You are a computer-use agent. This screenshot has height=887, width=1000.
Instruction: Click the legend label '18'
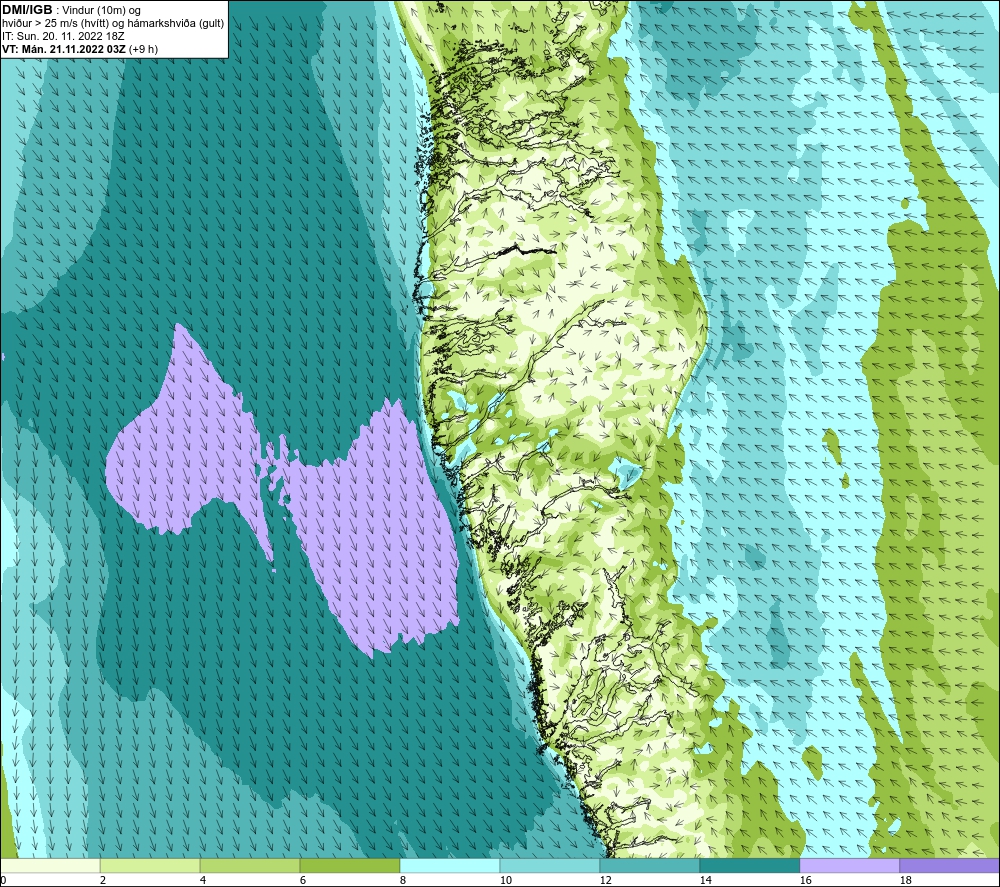(x=905, y=880)
